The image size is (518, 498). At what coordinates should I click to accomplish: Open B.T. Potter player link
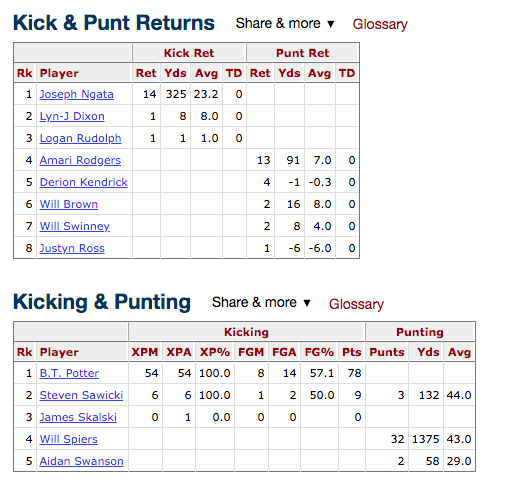click(x=69, y=373)
